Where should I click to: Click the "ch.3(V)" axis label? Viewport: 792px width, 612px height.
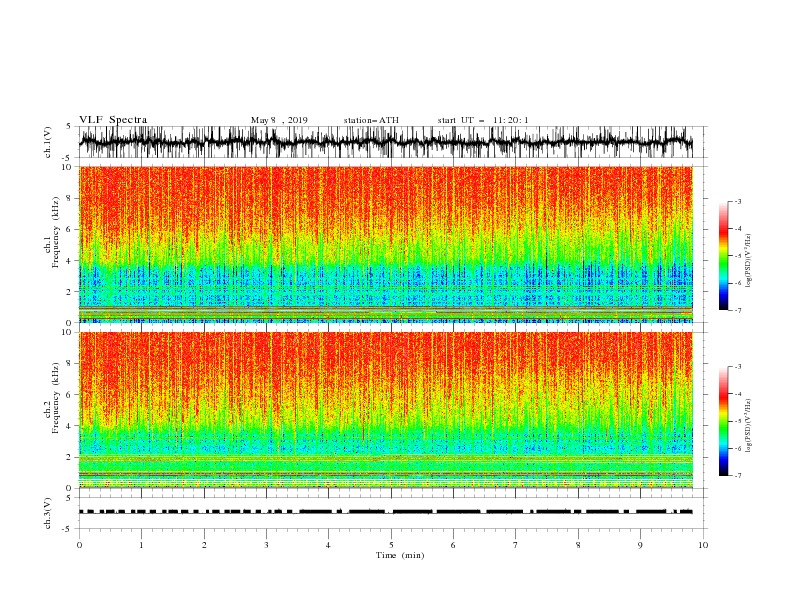(48, 513)
